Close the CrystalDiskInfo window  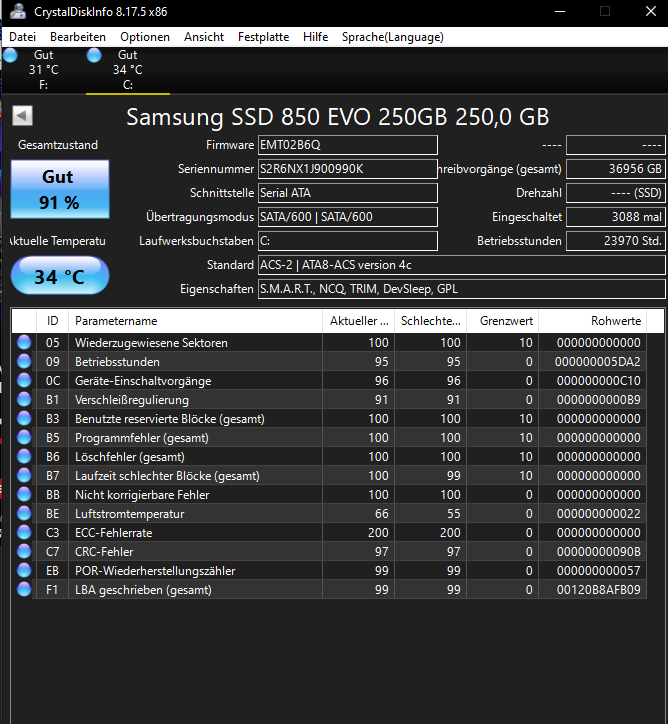tap(650, 12)
